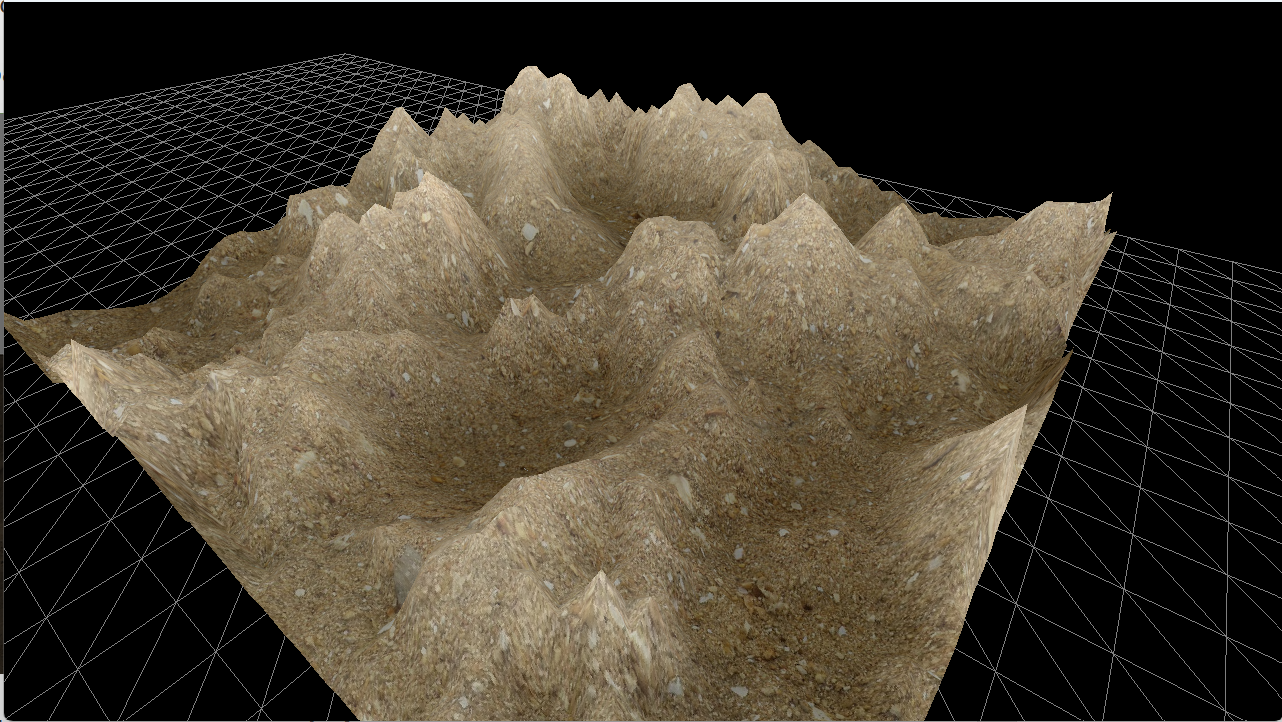This screenshot has height=722, width=1282.
Task: Click the small jagged peak at bottom center
Action: [600, 580]
